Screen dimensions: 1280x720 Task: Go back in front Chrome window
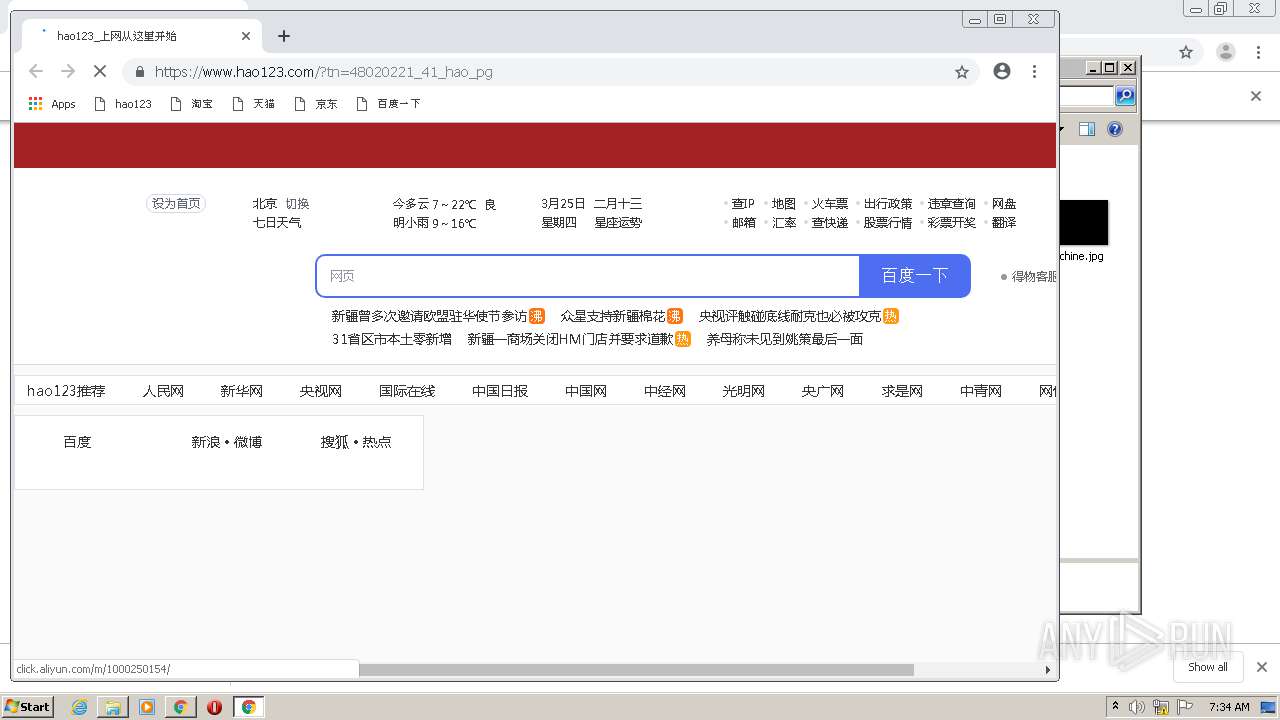[x=36, y=72]
